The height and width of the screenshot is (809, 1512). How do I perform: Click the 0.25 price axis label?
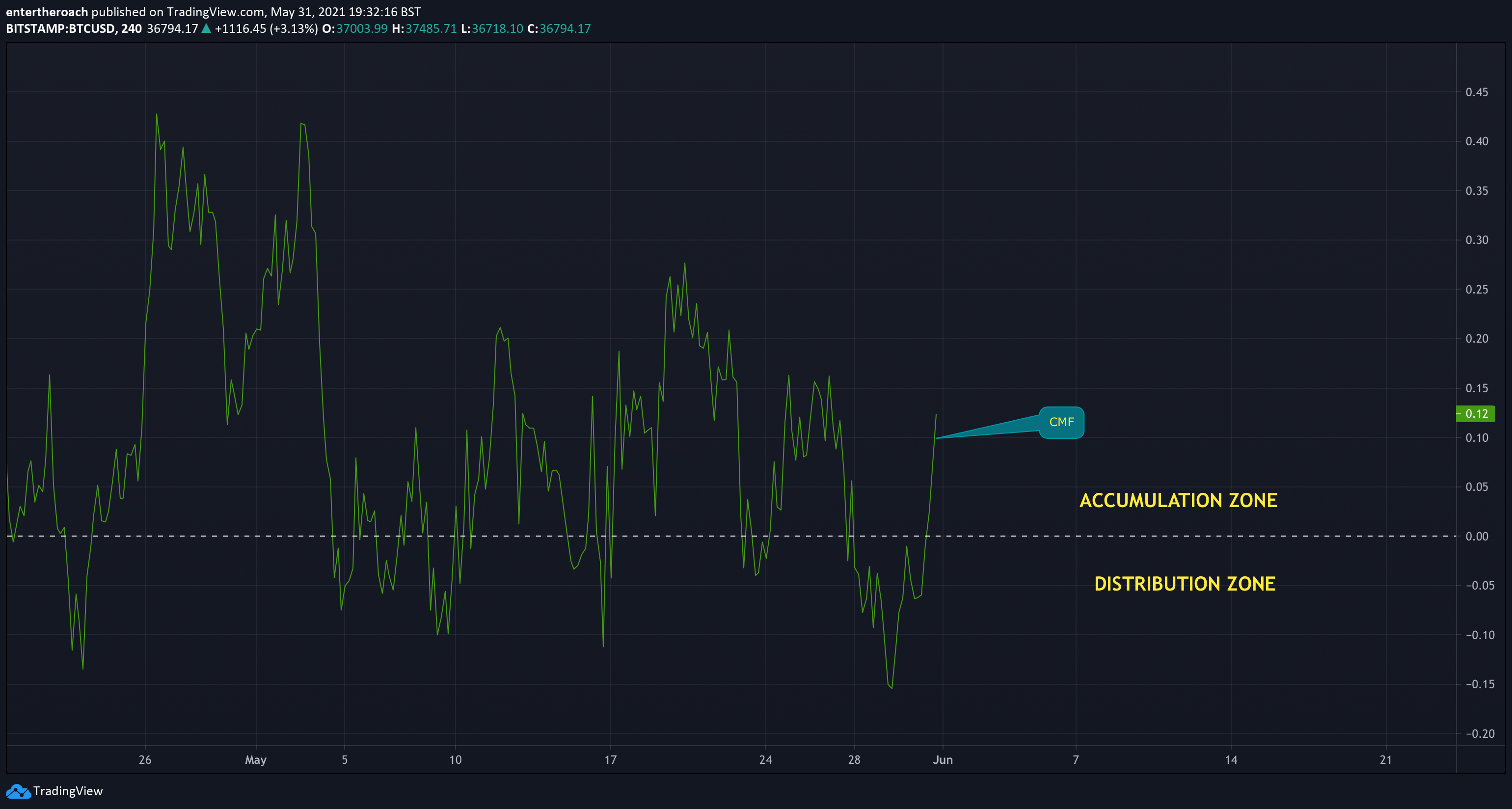click(x=1477, y=290)
